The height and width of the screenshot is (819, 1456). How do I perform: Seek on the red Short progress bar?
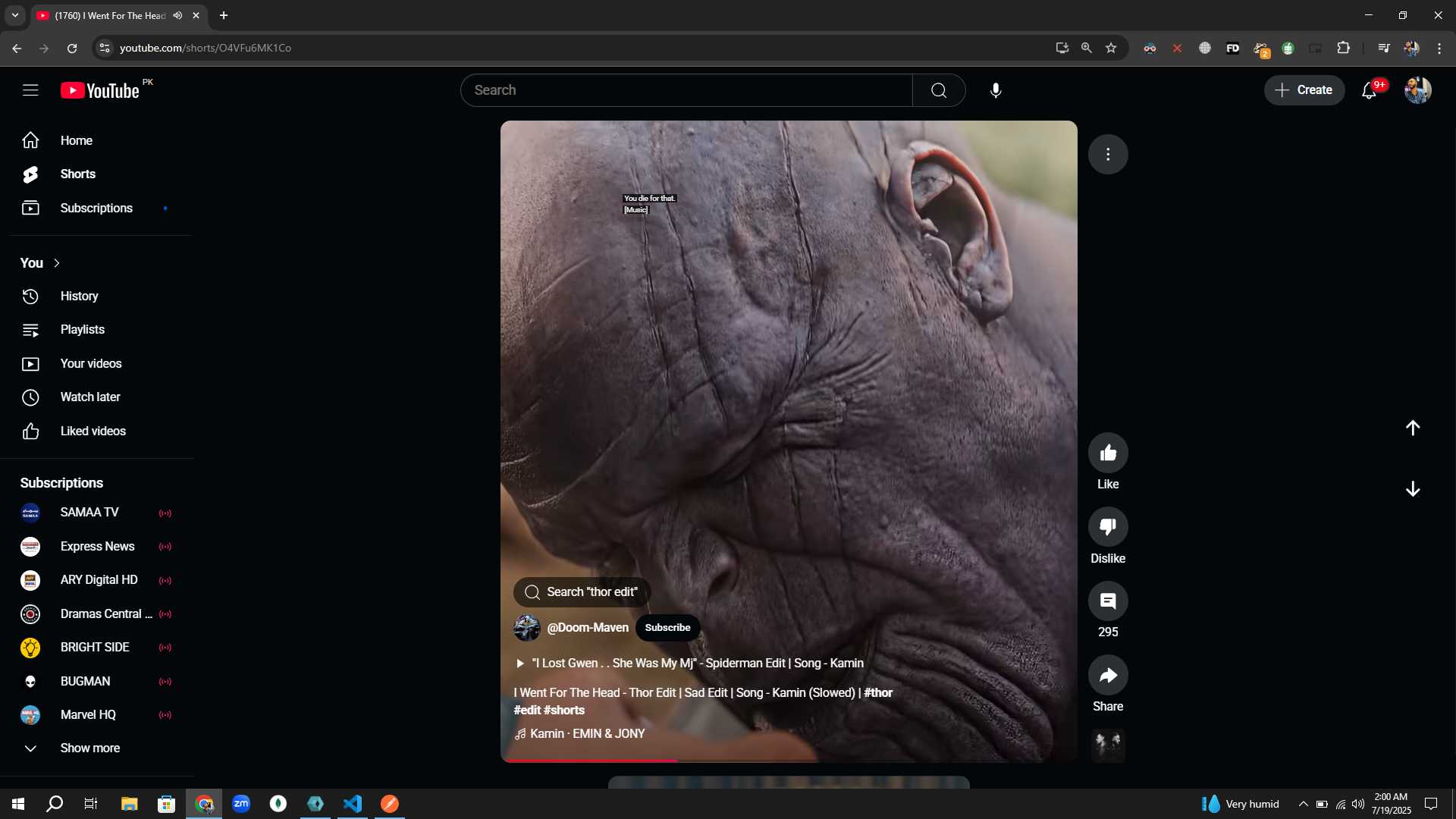pos(789,761)
